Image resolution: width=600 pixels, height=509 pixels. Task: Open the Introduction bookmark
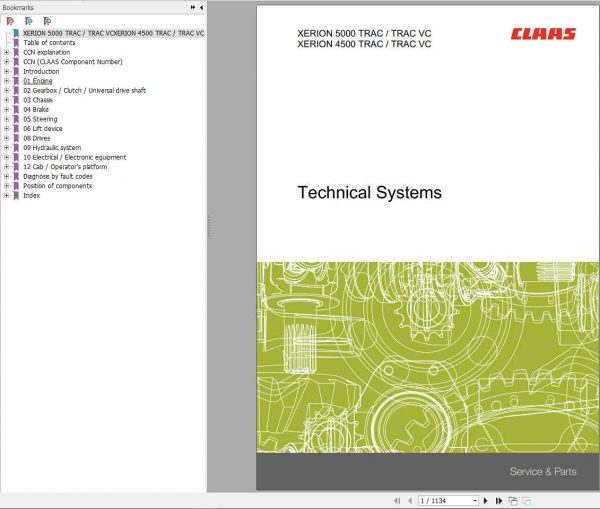pyautogui.click(x=41, y=71)
